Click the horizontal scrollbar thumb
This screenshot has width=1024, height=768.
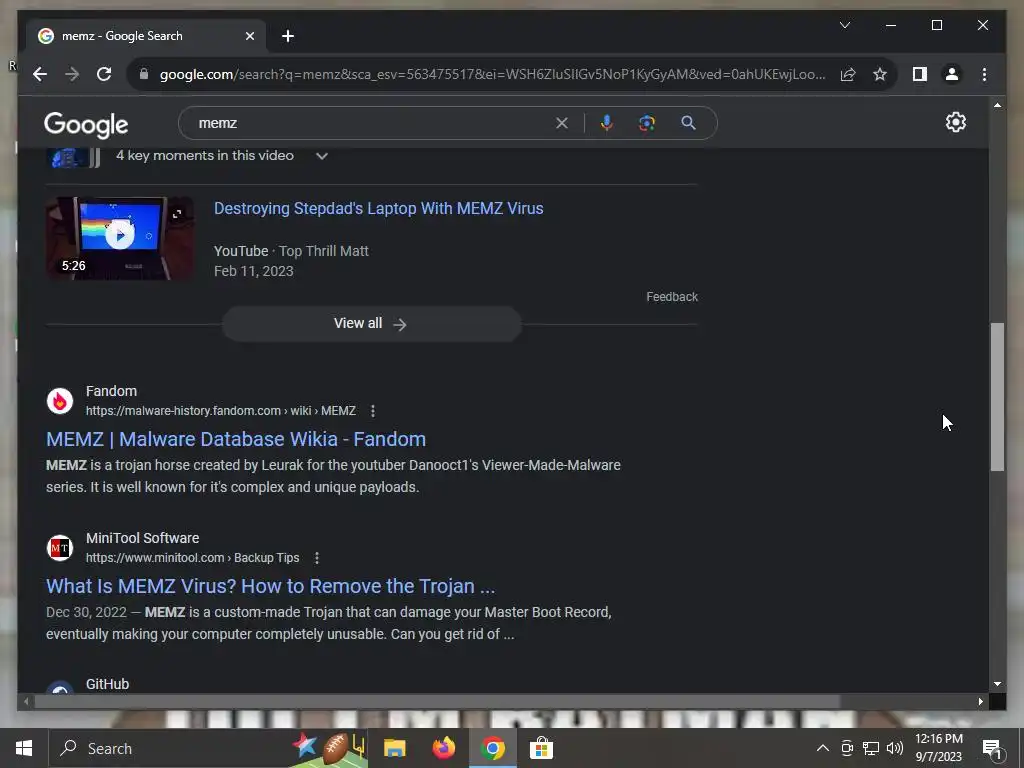[x=436, y=701]
